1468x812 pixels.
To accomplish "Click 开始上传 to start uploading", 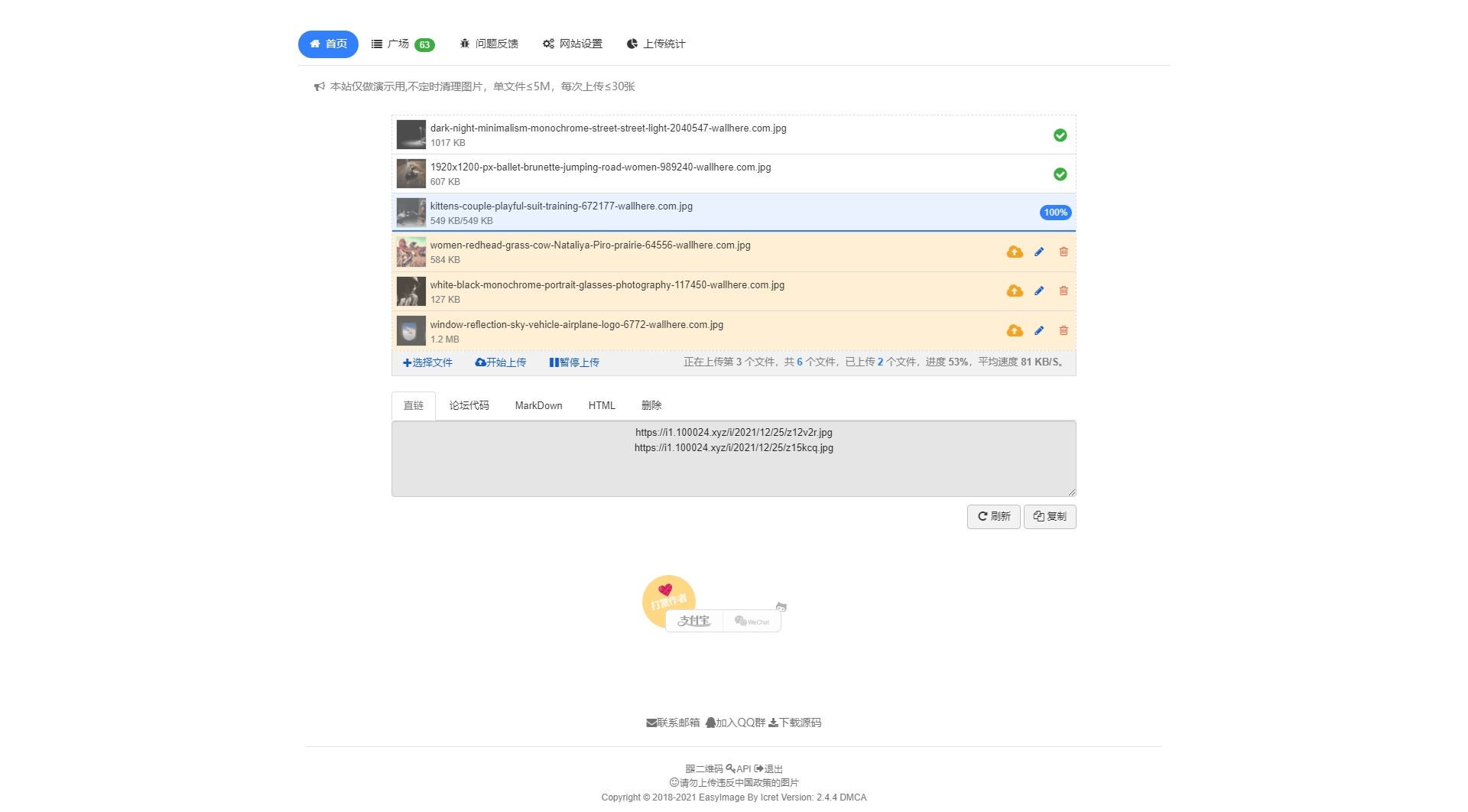I will coord(501,362).
